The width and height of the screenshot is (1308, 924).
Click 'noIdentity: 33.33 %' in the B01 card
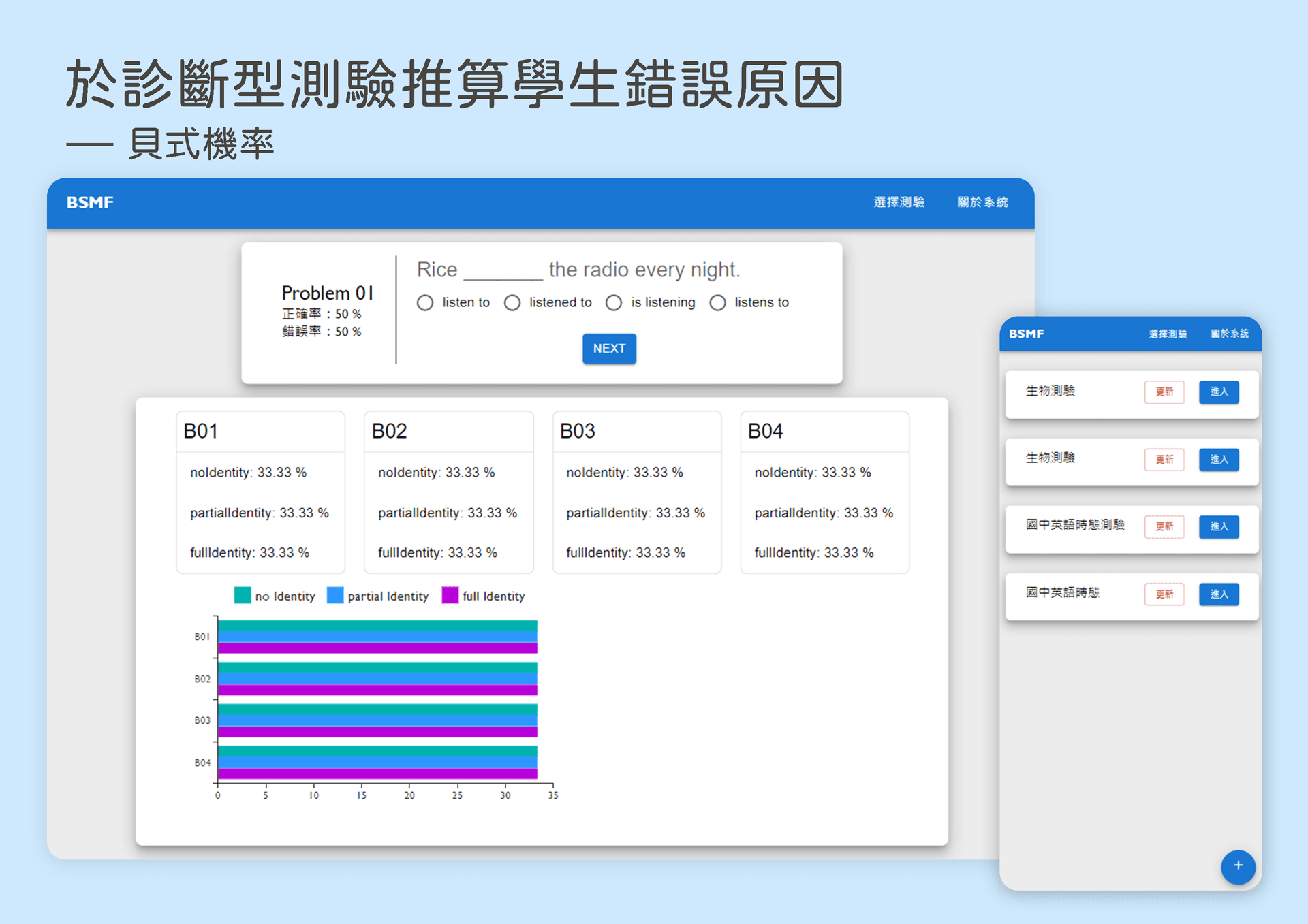coord(248,473)
